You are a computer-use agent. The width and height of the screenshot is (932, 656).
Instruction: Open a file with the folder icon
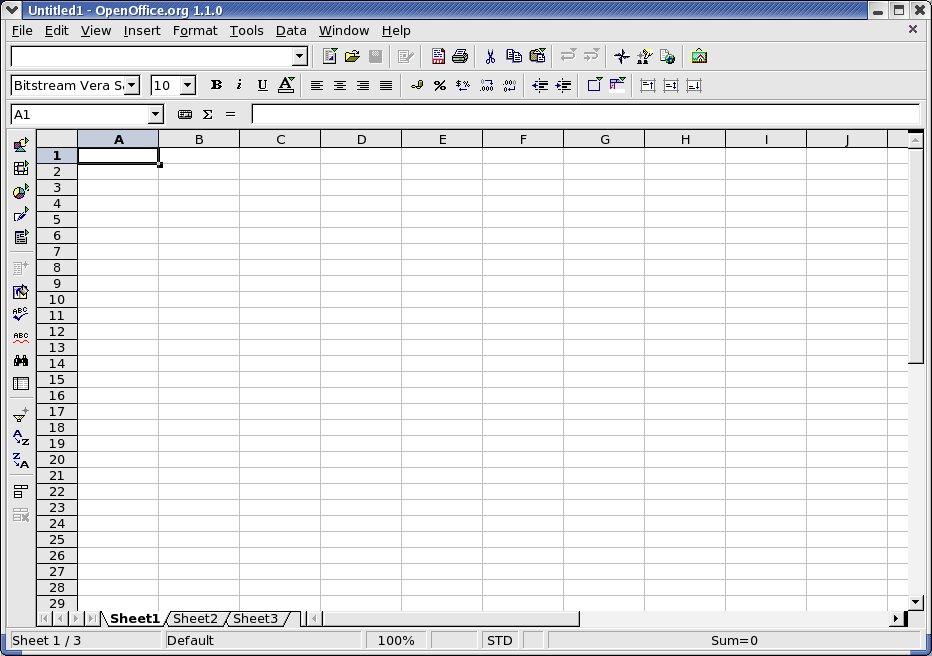tap(352, 56)
